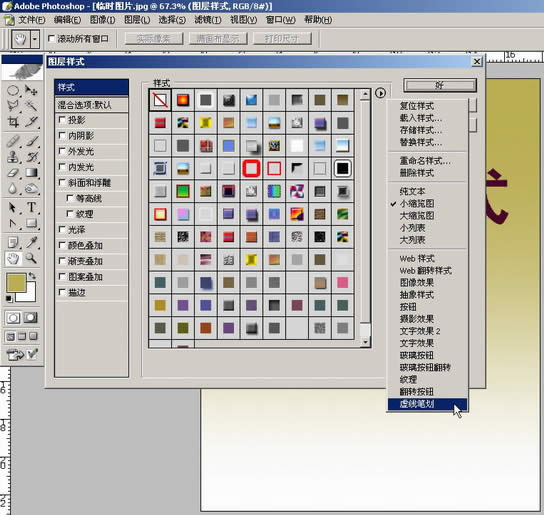
Task: Select 混合选项:默认 in the styles list
Action: 92,105
